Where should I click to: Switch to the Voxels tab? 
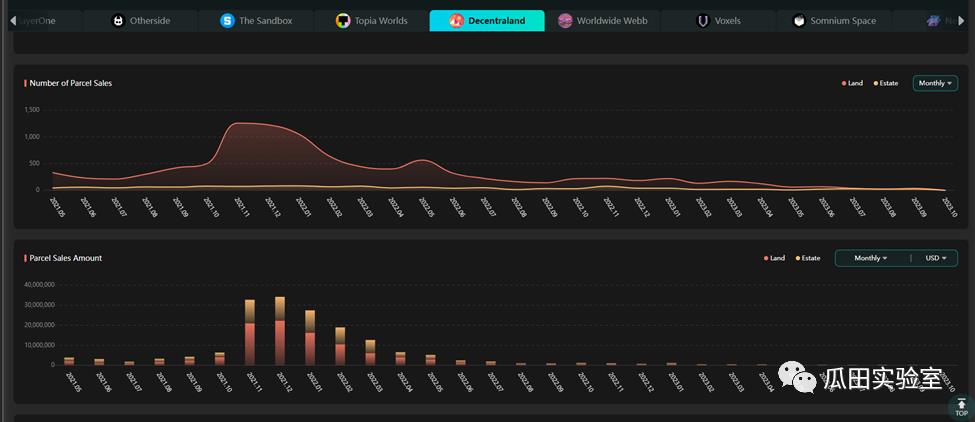[x=718, y=21]
